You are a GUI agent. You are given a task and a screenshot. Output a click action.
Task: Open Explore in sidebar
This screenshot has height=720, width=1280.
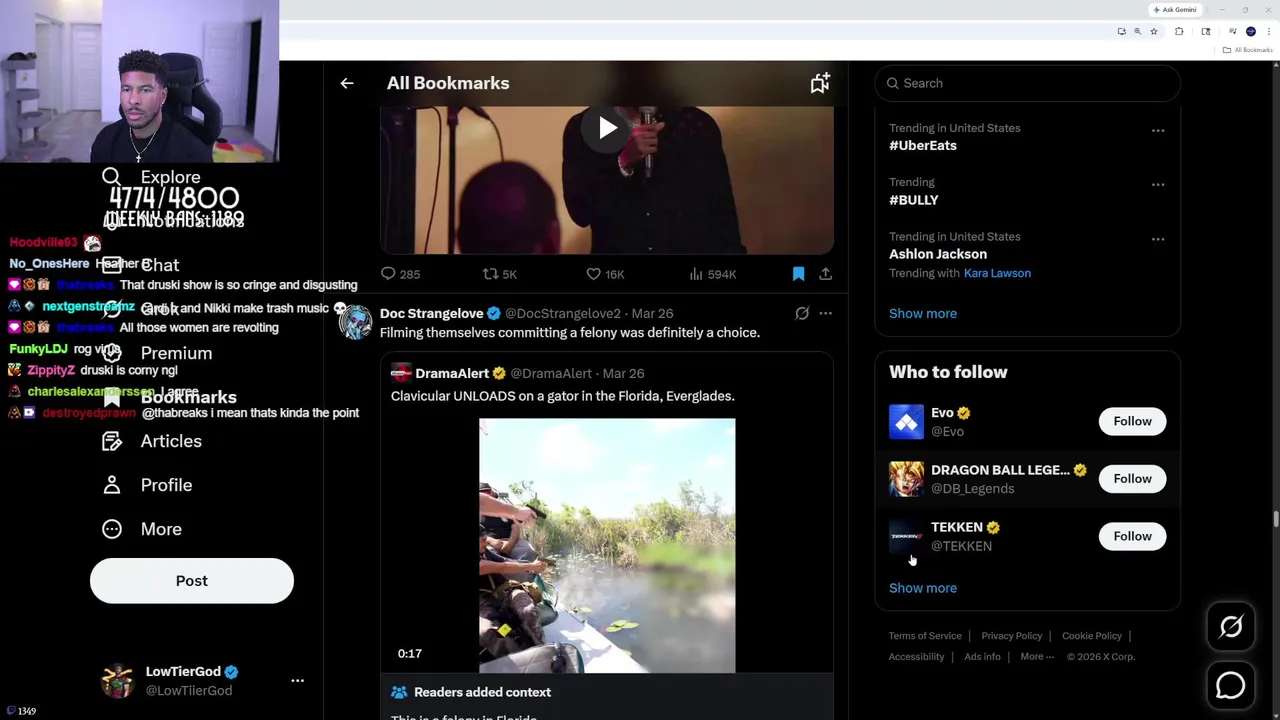pos(152,177)
